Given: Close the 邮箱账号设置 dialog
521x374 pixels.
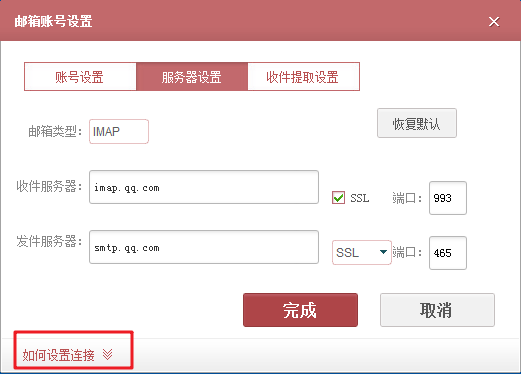Looking at the screenshot, I should 494,22.
